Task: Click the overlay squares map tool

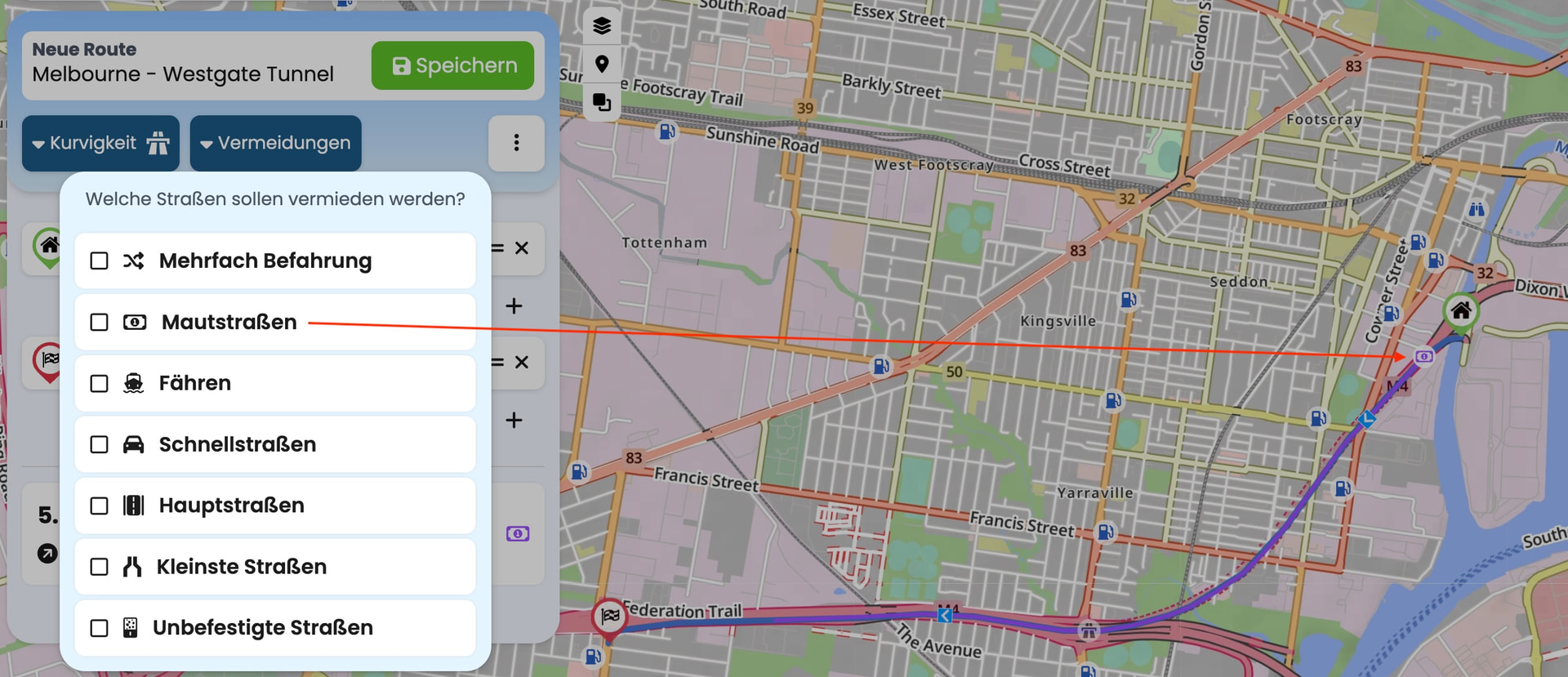Action: pyautogui.click(x=602, y=102)
